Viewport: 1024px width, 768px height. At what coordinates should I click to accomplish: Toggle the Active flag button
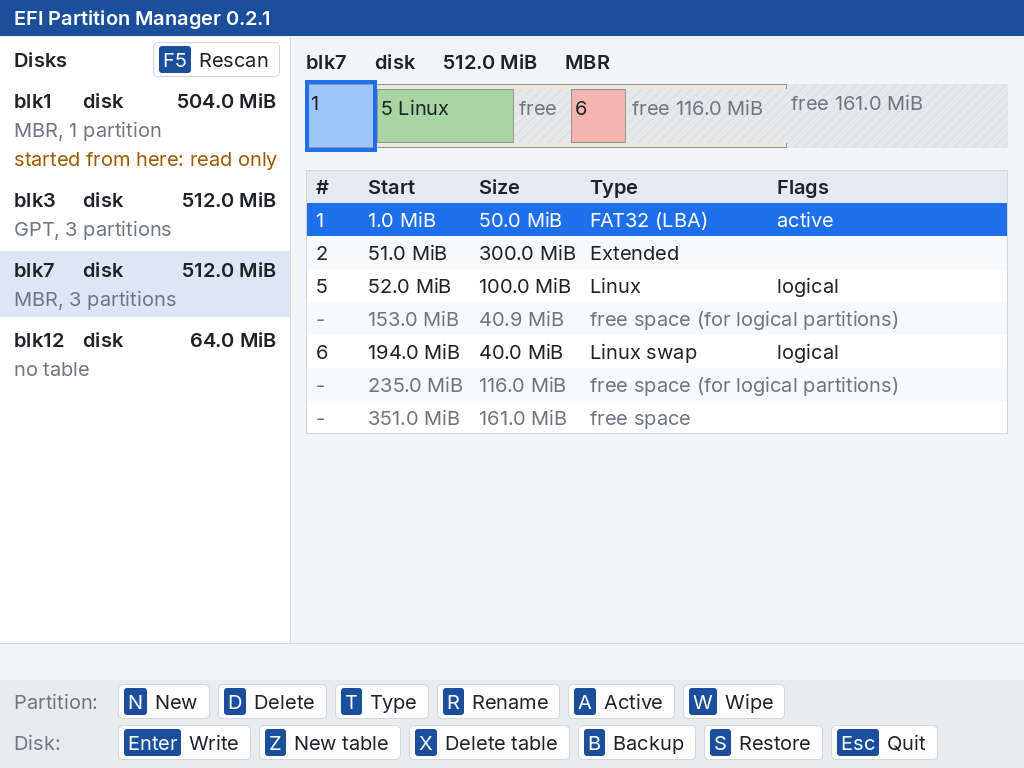tap(620, 702)
